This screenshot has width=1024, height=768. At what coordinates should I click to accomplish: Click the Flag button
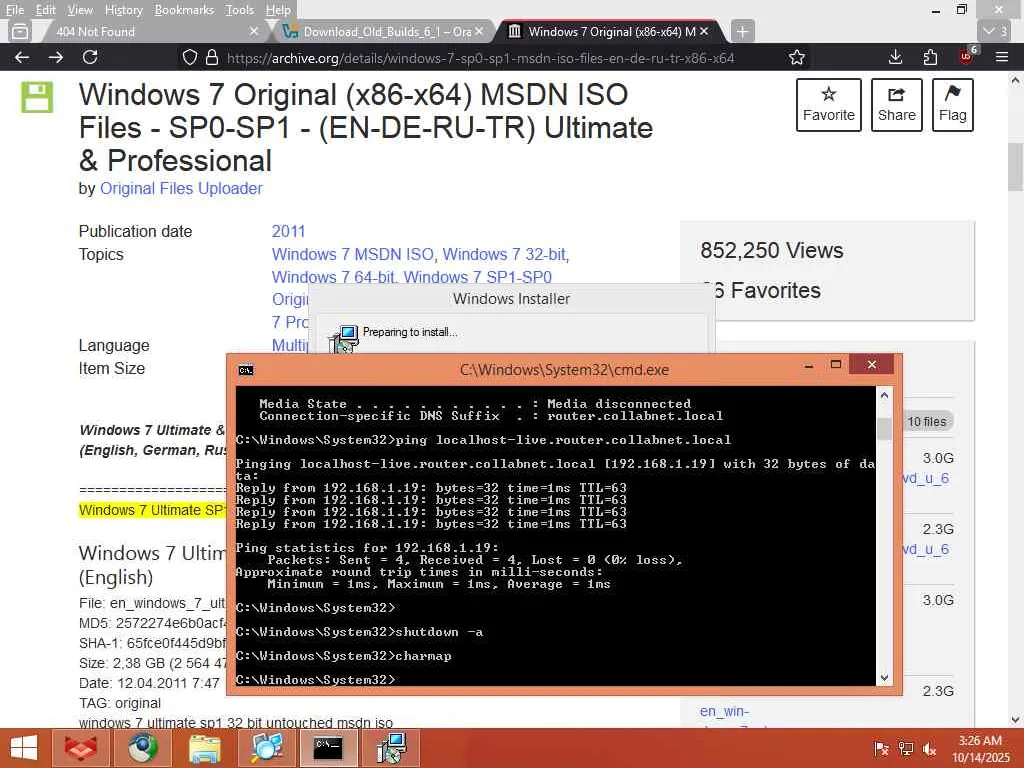pyautogui.click(x=953, y=105)
